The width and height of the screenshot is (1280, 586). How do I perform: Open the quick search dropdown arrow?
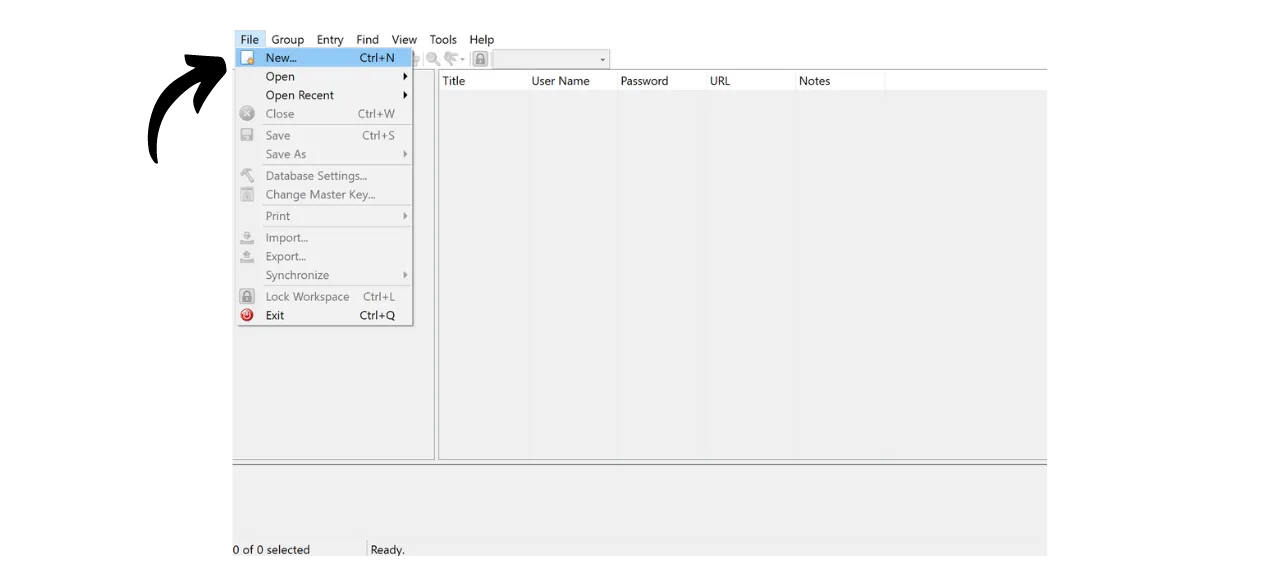click(601, 58)
